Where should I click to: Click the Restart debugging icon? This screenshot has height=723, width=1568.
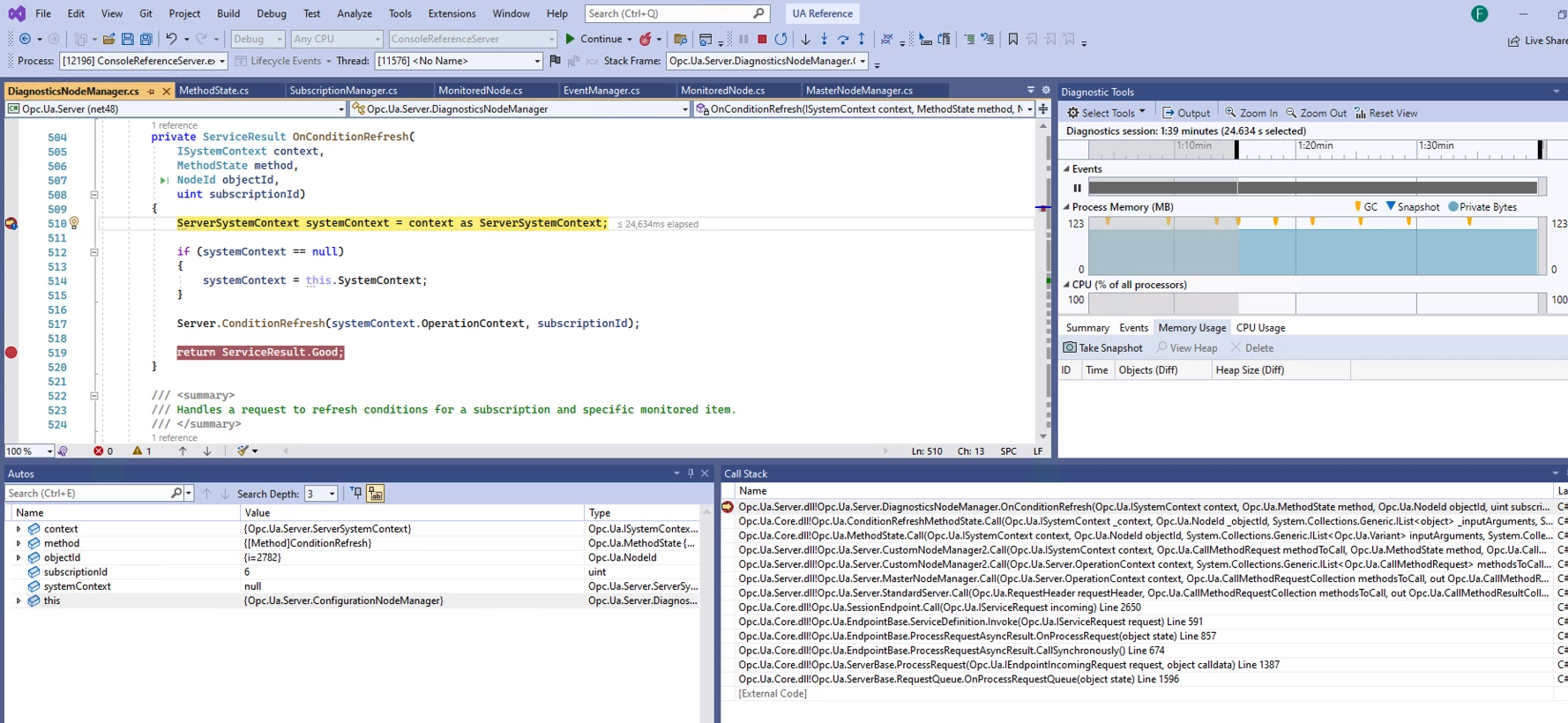click(780, 39)
